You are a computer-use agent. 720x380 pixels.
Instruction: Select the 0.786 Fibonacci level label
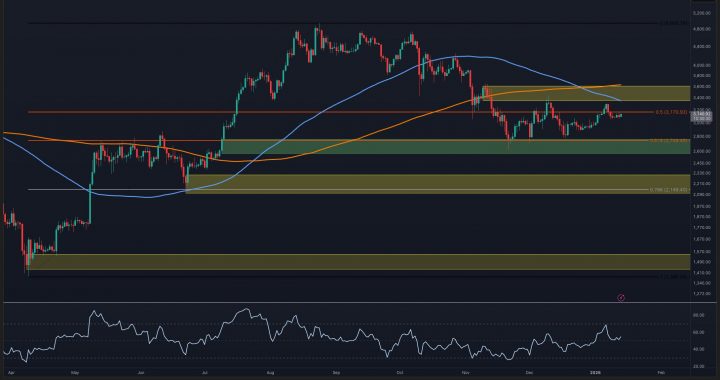670,190
